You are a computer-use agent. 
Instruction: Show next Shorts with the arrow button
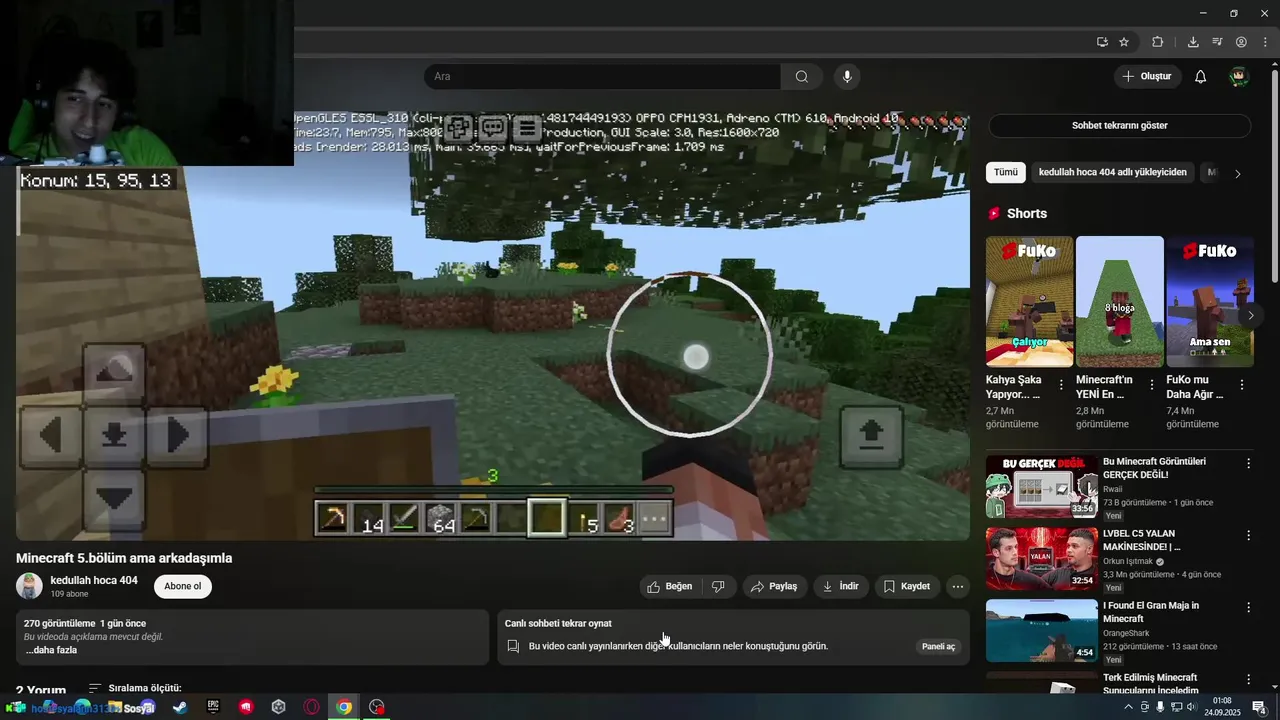1250,315
